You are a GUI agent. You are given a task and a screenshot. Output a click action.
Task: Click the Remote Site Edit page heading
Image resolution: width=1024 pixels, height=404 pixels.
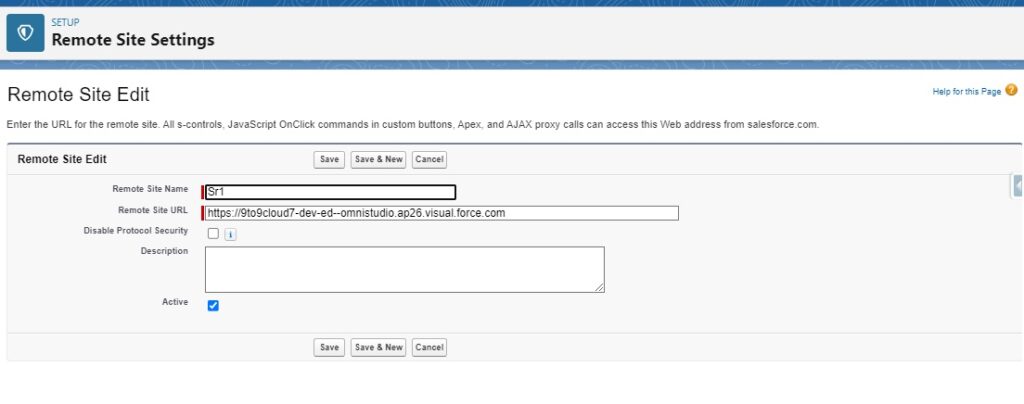[78, 95]
